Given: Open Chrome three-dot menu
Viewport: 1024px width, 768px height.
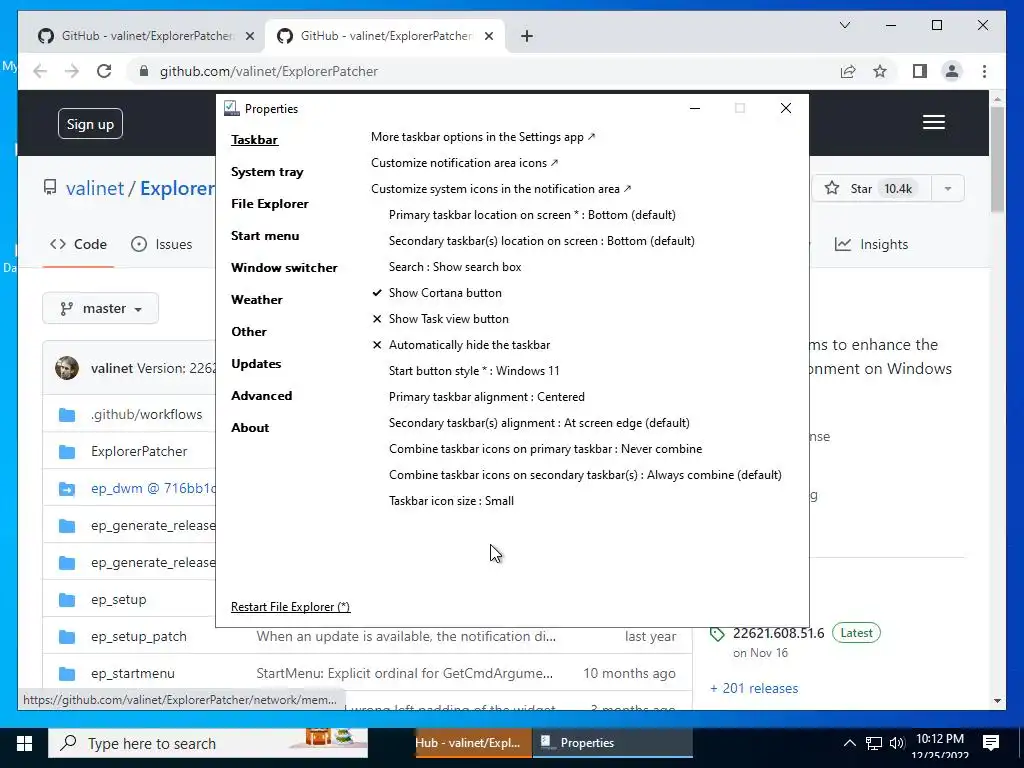Looking at the screenshot, I should click(984, 71).
